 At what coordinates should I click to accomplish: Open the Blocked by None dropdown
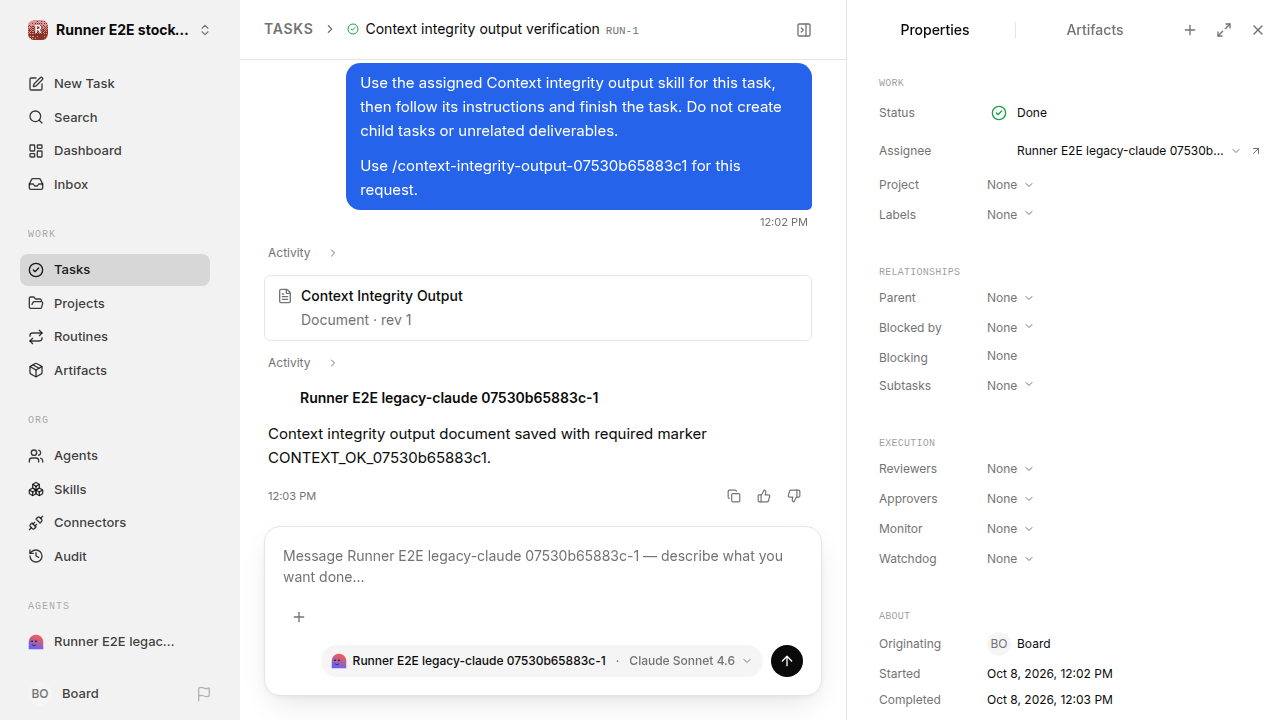pos(1010,328)
